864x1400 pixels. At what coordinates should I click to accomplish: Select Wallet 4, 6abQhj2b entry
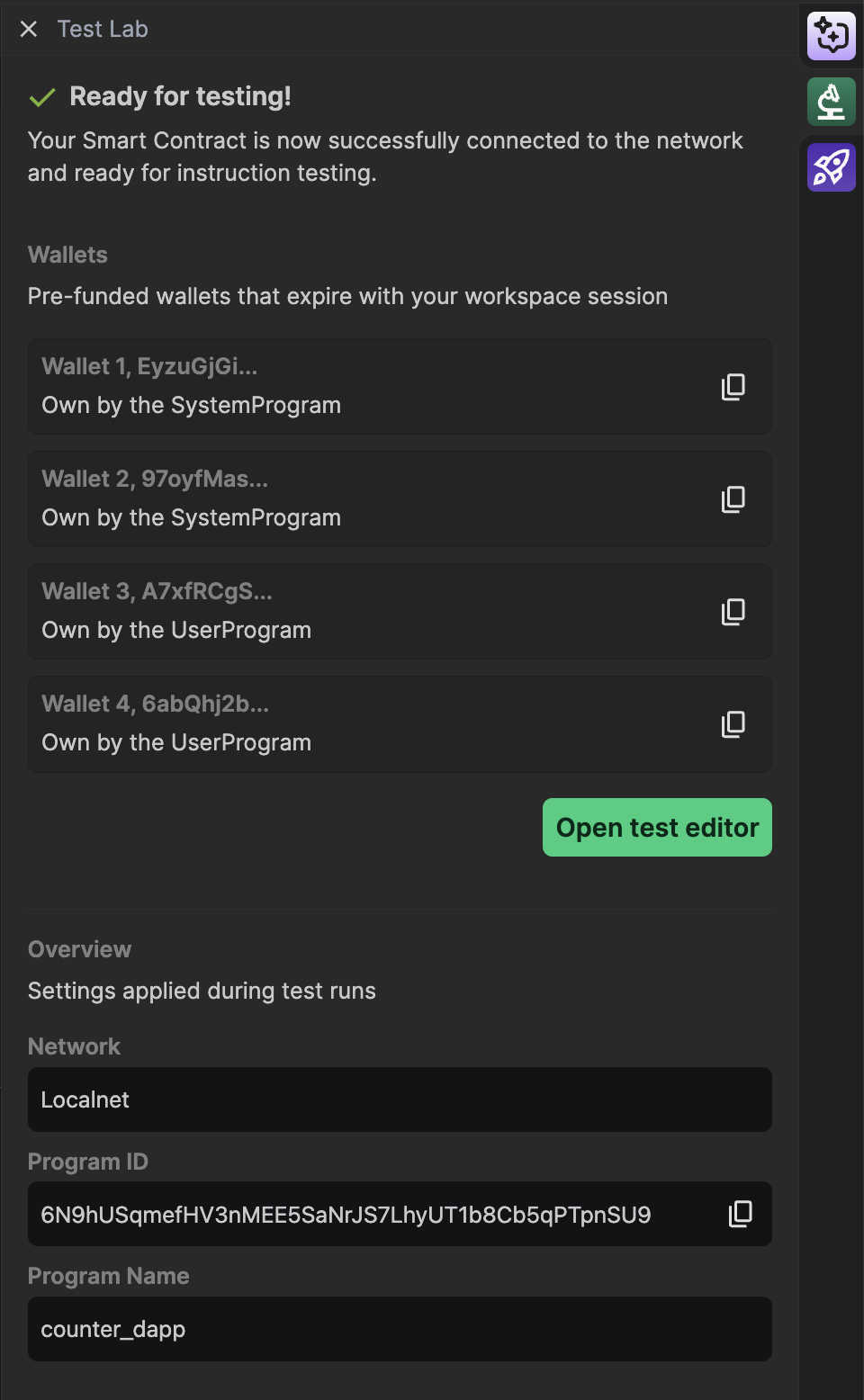coord(360,724)
